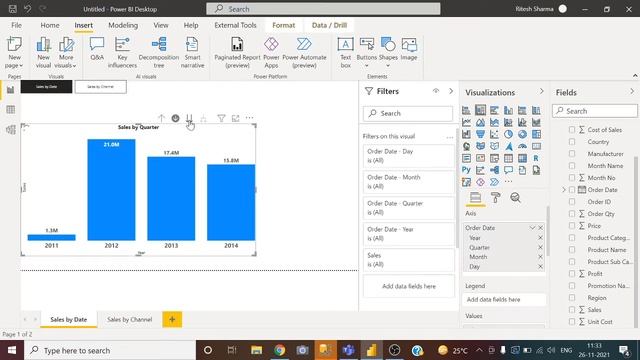Screen dimensions: 640x360
Task: Check the Region field
Action: (572, 298)
